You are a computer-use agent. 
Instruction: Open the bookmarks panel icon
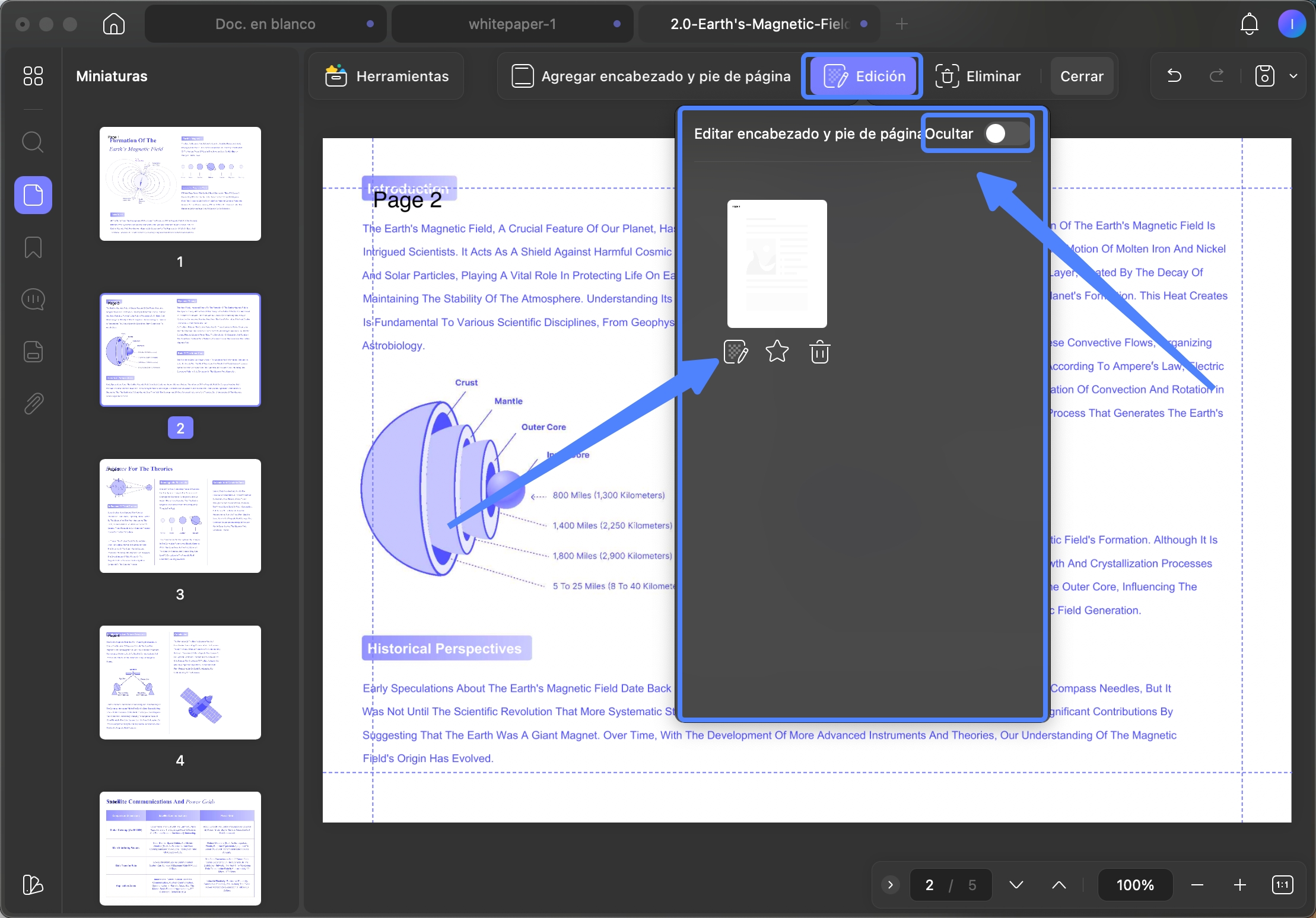pos(33,247)
